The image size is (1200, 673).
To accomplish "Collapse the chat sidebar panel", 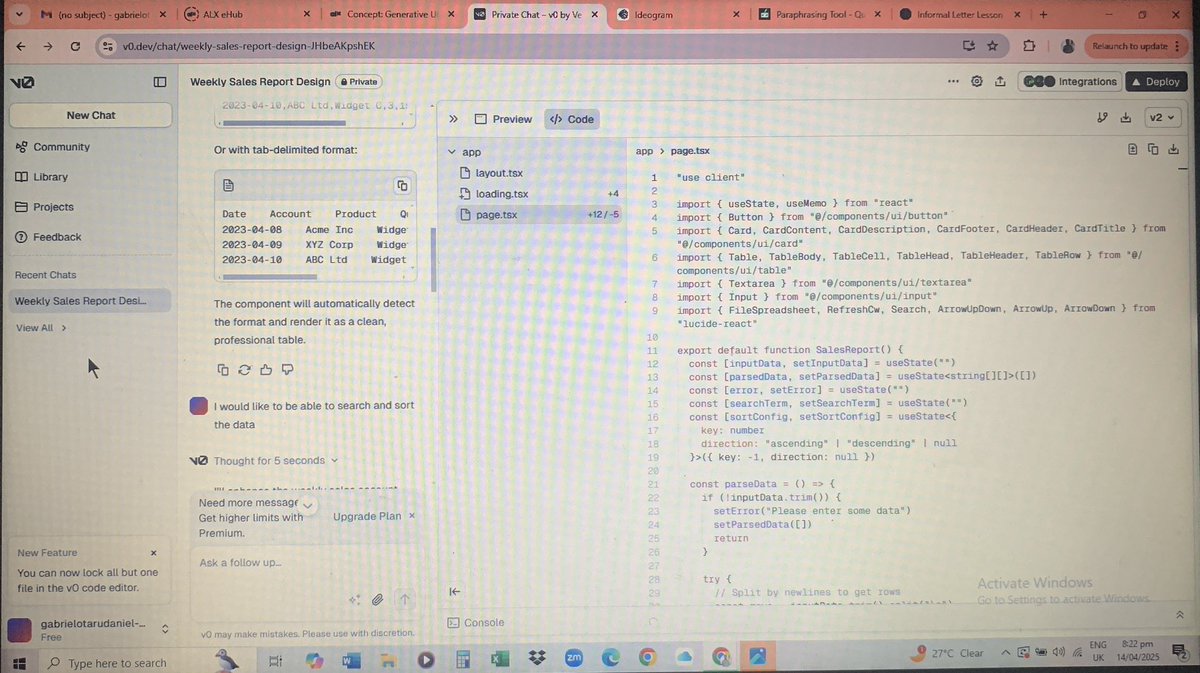I will tap(160, 82).
